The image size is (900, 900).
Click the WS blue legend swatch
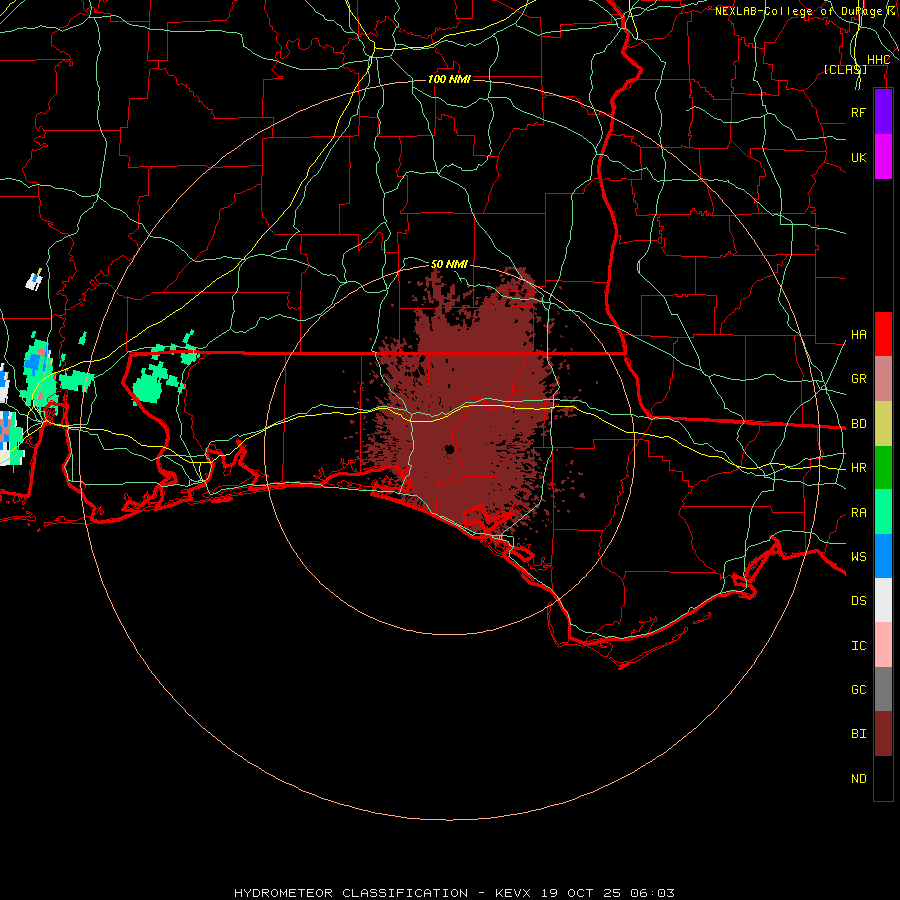point(883,556)
